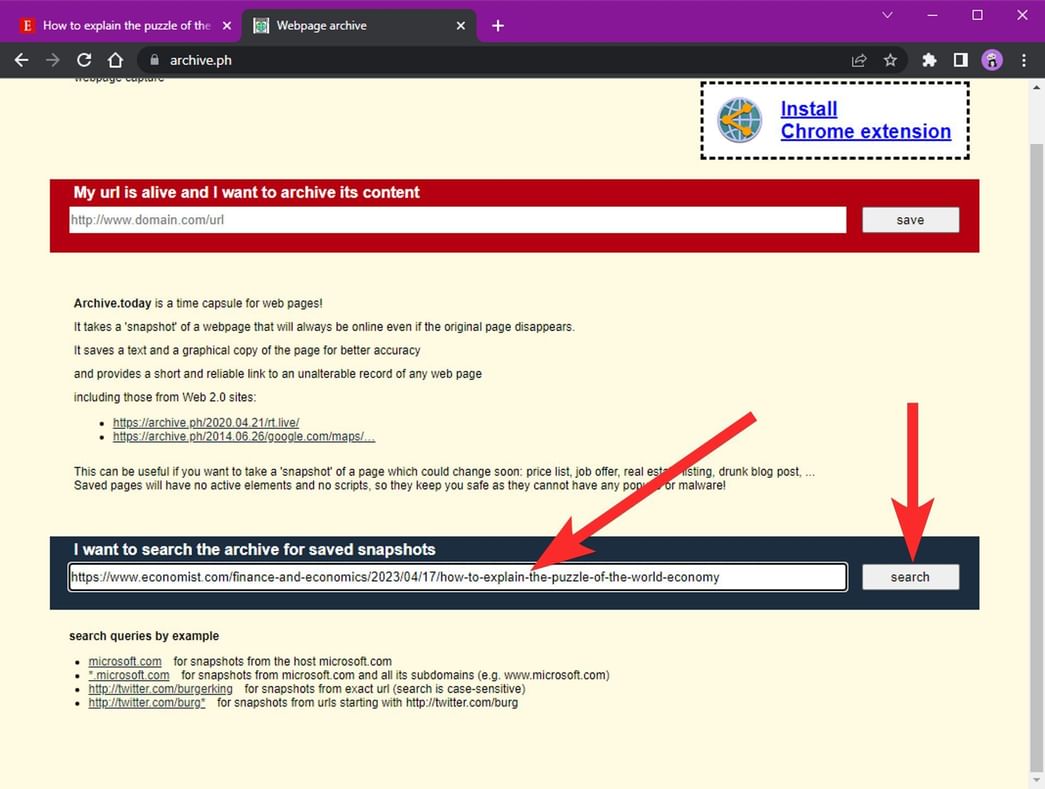This screenshot has width=1045, height=789.
Task: Click the home icon in the toolbar
Action: coord(115,60)
